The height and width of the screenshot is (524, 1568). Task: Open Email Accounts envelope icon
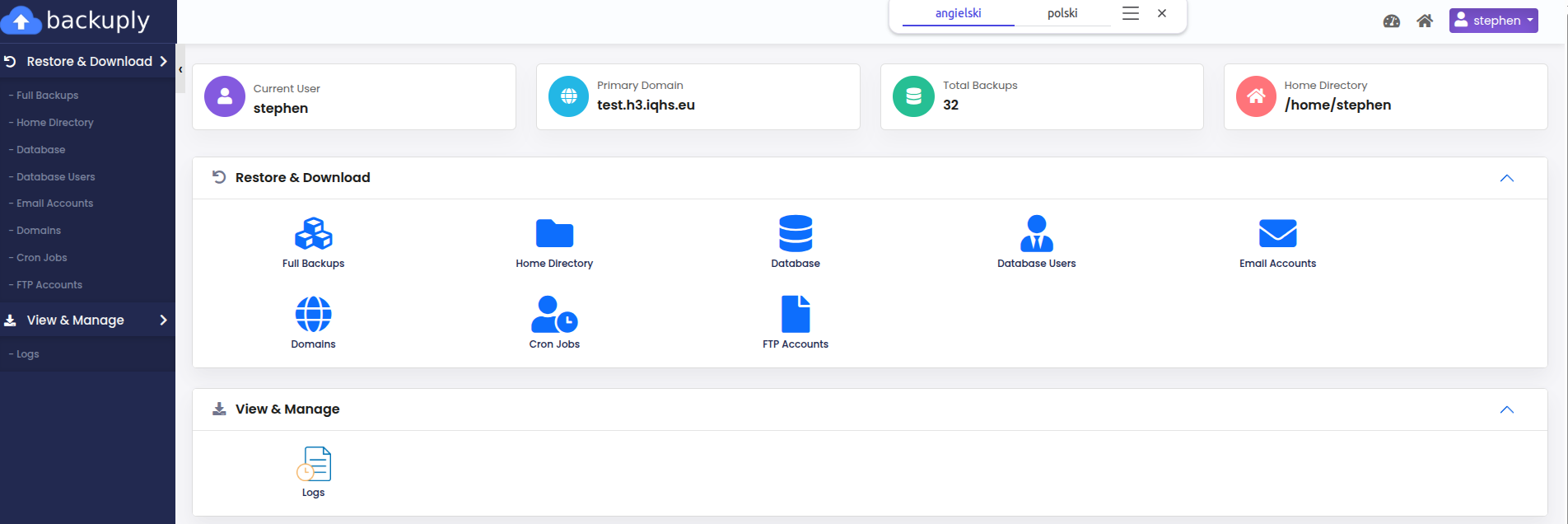[1277, 233]
